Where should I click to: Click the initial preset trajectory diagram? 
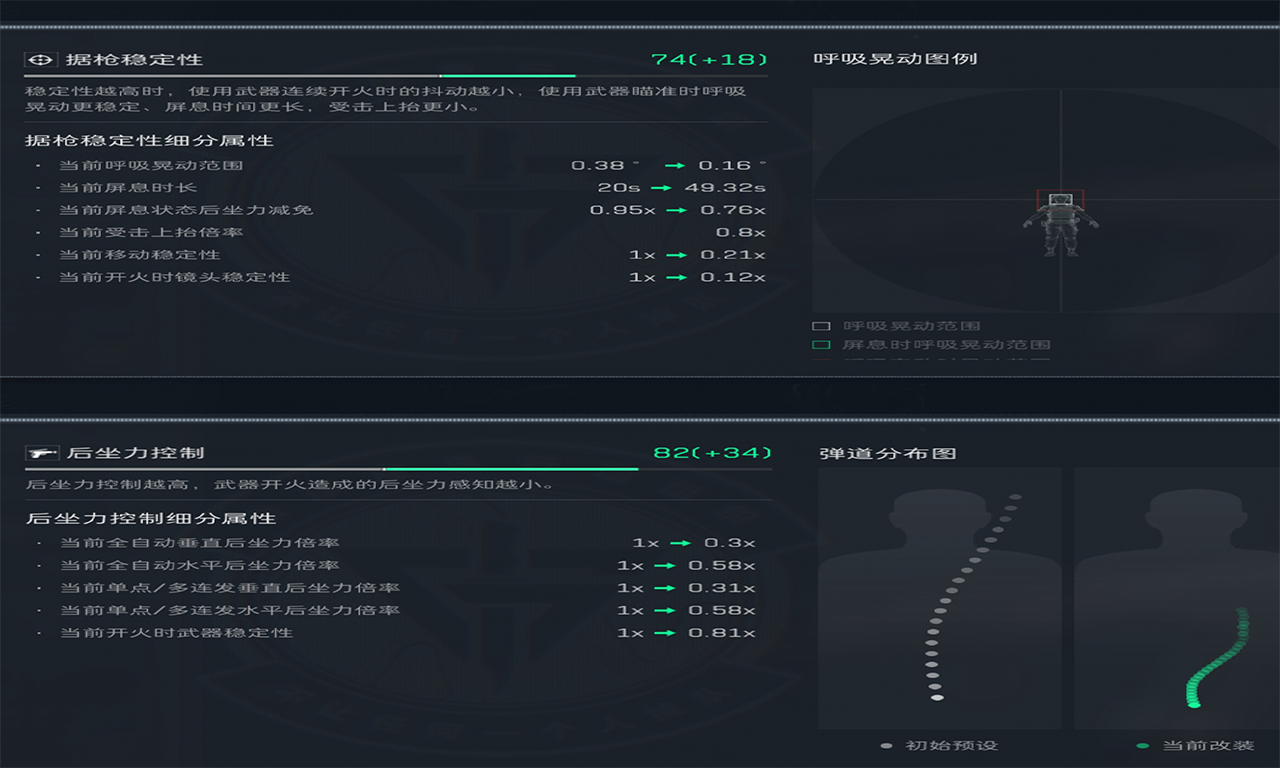click(940, 598)
